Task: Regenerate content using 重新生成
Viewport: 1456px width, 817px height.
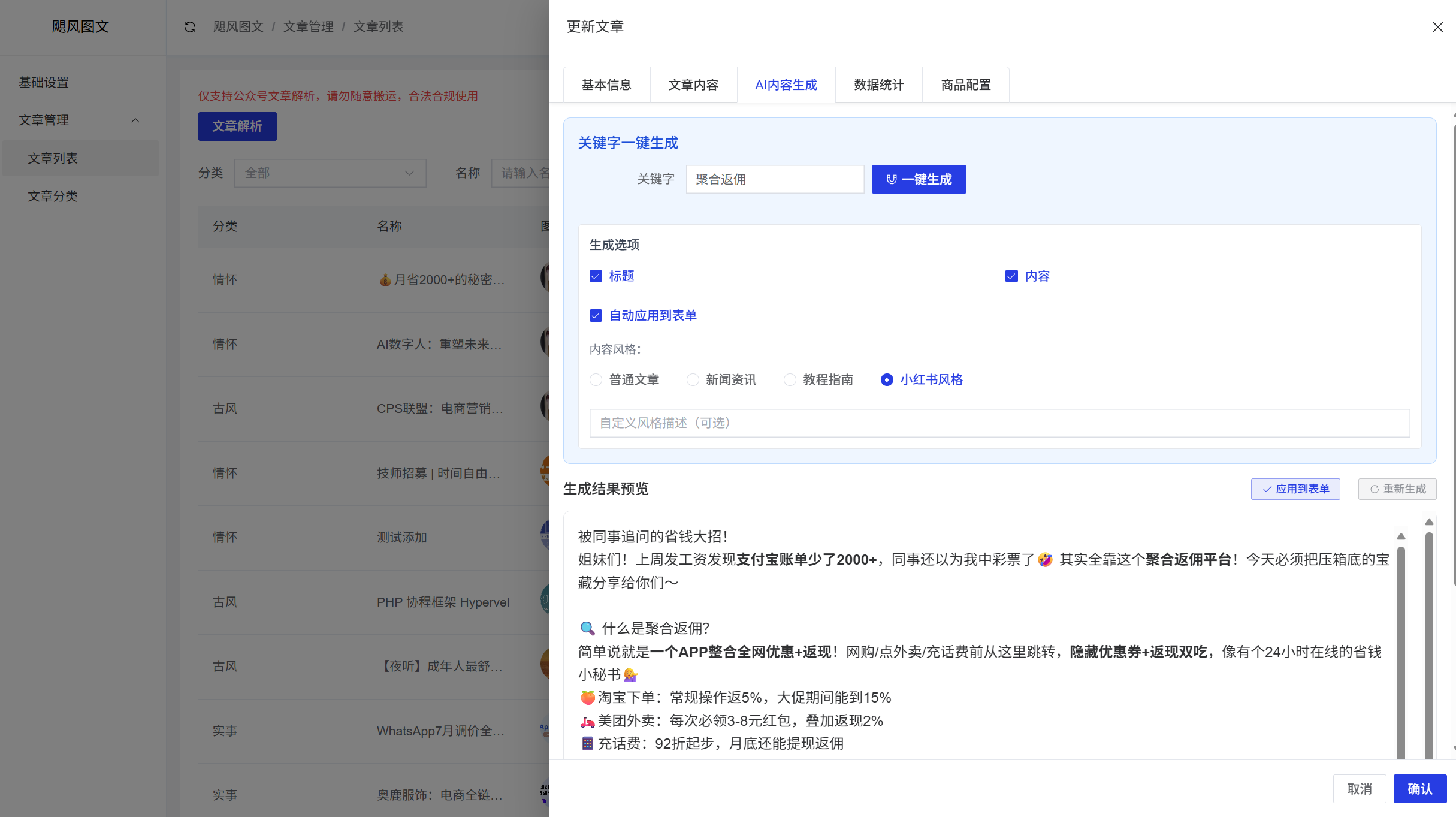Action: point(1397,489)
